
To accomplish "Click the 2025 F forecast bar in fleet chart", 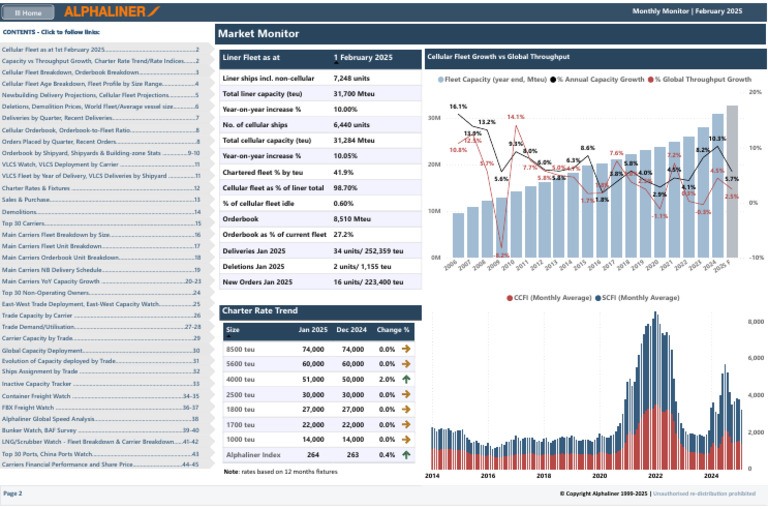I will [732, 181].
